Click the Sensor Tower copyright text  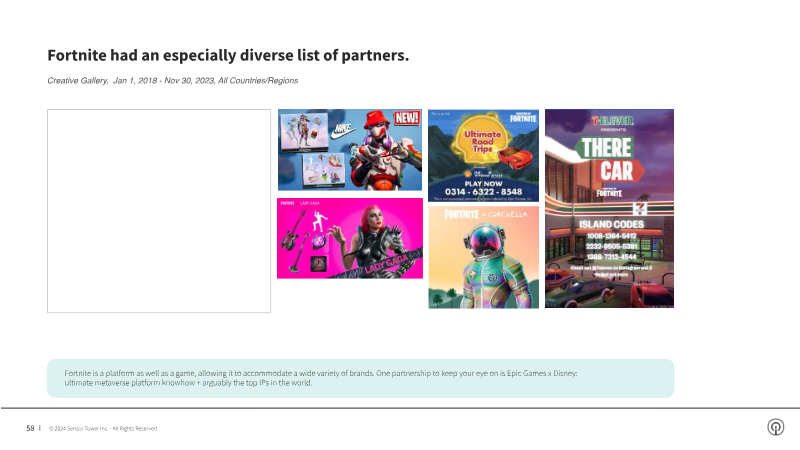[x=103, y=428]
